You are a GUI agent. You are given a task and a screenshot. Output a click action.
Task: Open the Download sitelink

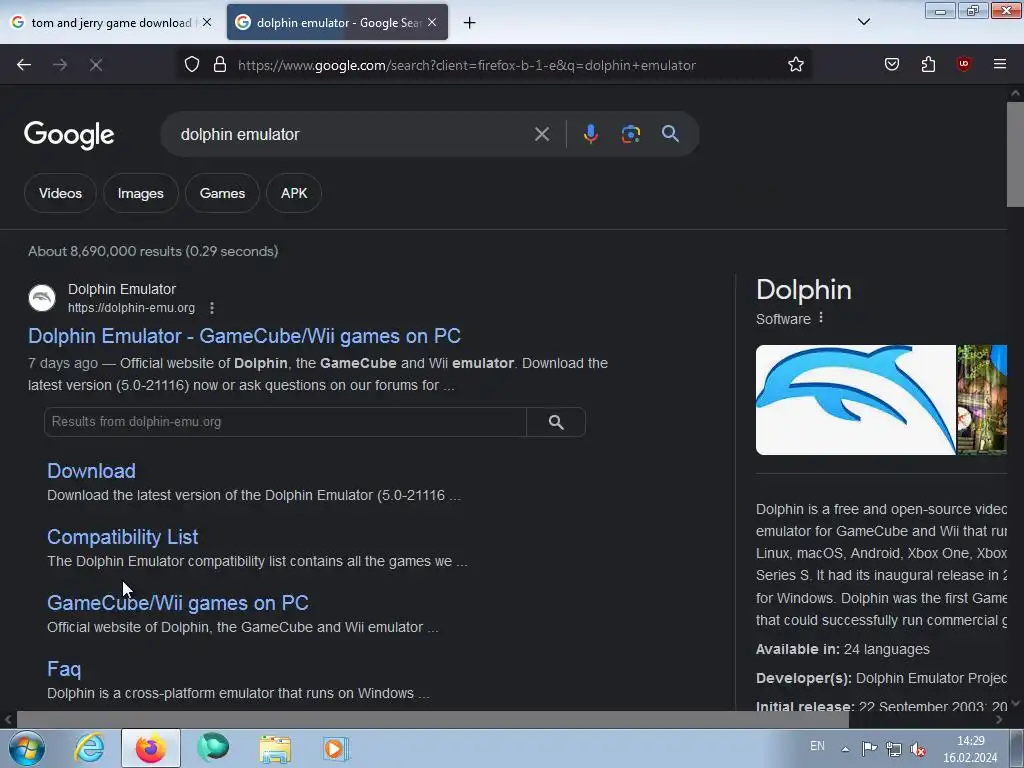click(x=91, y=471)
